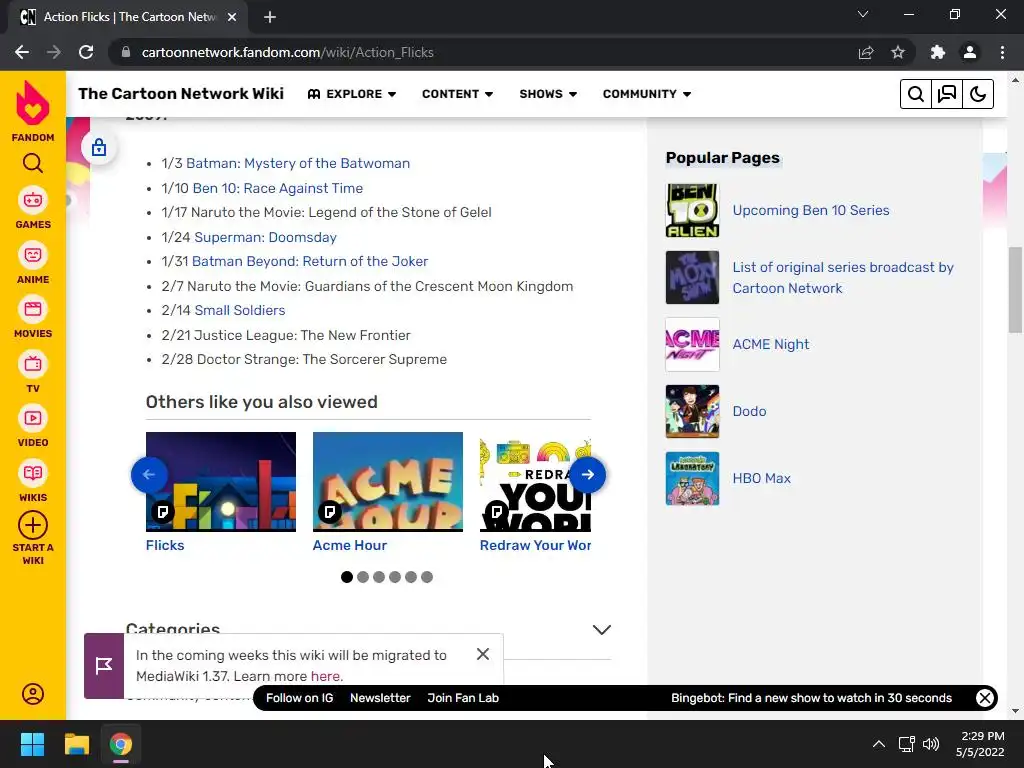Open the Superman: Doomsday link
The image size is (1024, 768).
tap(265, 237)
